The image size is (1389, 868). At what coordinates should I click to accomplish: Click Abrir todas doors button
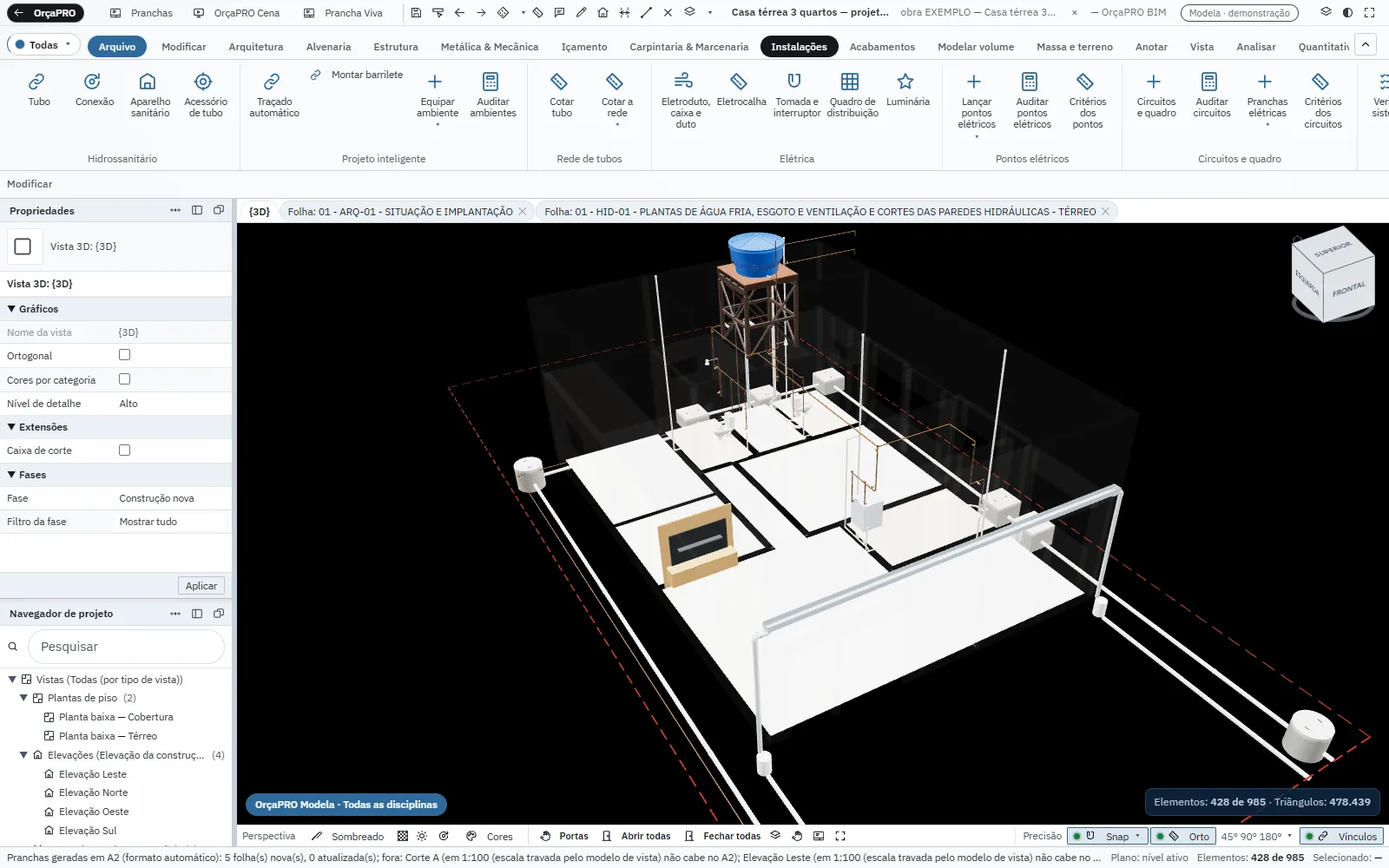[x=636, y=836]
